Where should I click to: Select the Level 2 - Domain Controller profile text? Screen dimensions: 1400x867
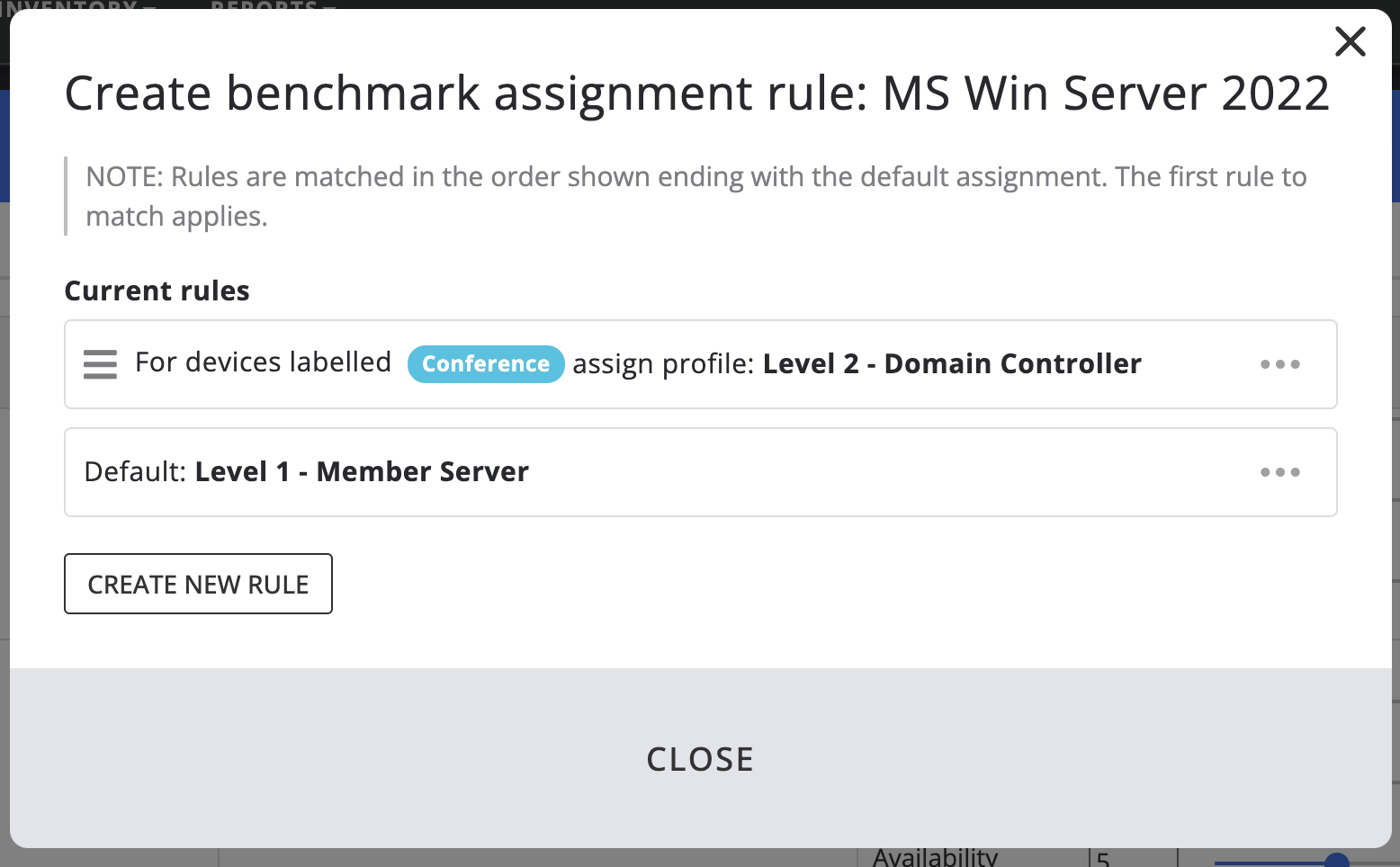point(952,364)
